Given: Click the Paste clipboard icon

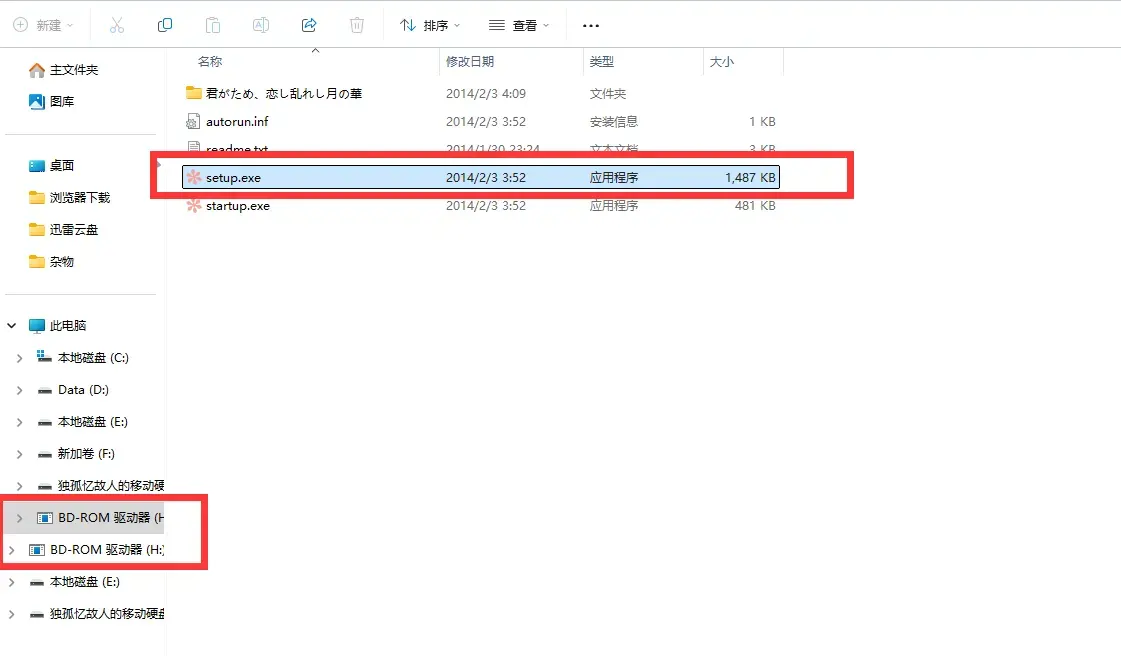Looking at the screenshot, I should point(212,25).
